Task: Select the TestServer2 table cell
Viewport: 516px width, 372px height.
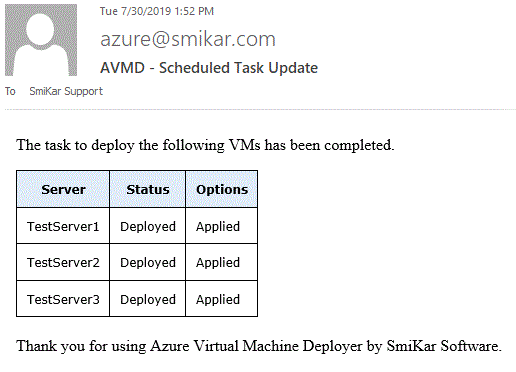Action: tap(63, 262)
